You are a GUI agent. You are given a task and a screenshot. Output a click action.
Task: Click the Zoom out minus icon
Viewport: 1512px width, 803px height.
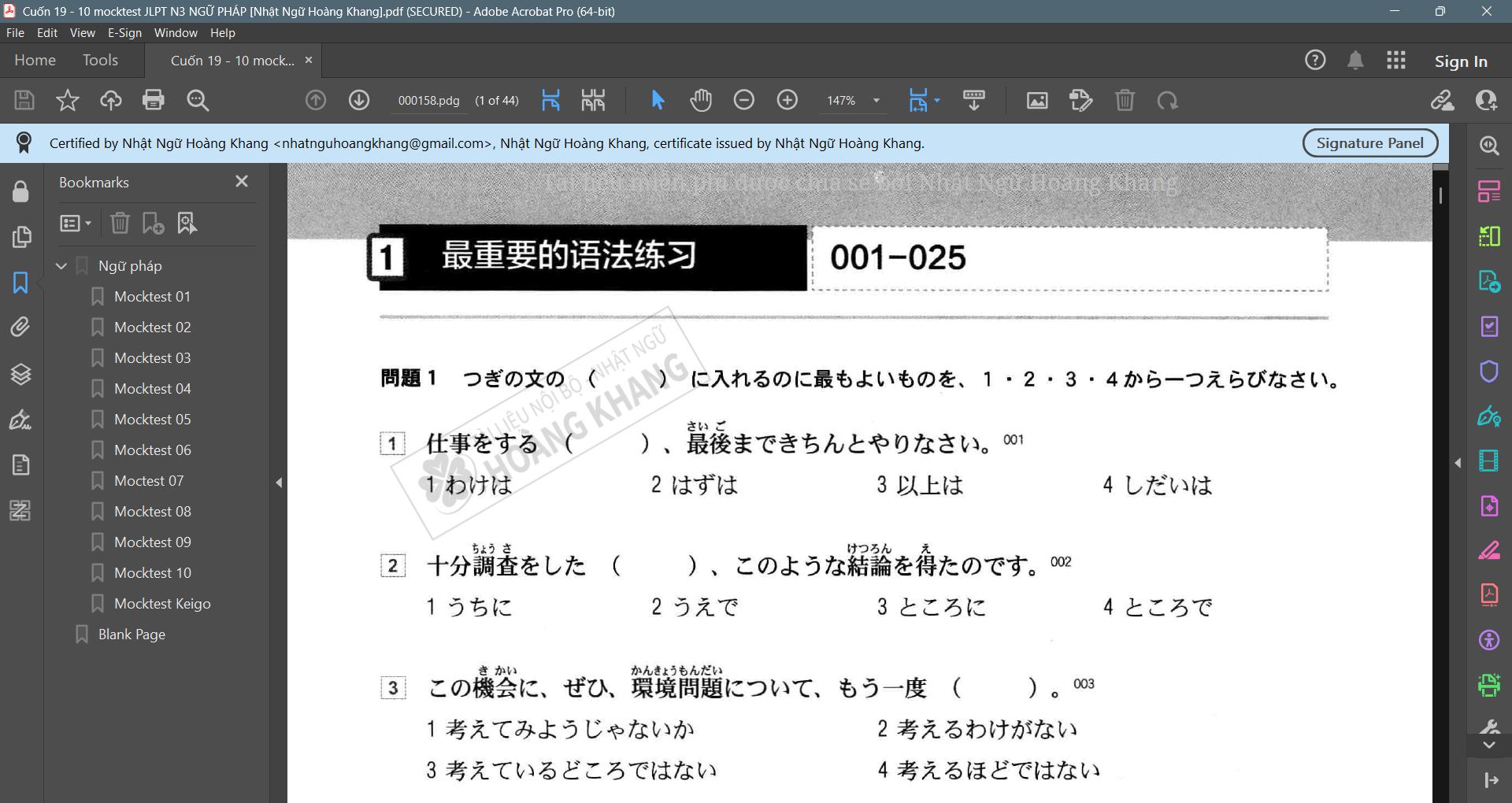(x=744, y=100)
